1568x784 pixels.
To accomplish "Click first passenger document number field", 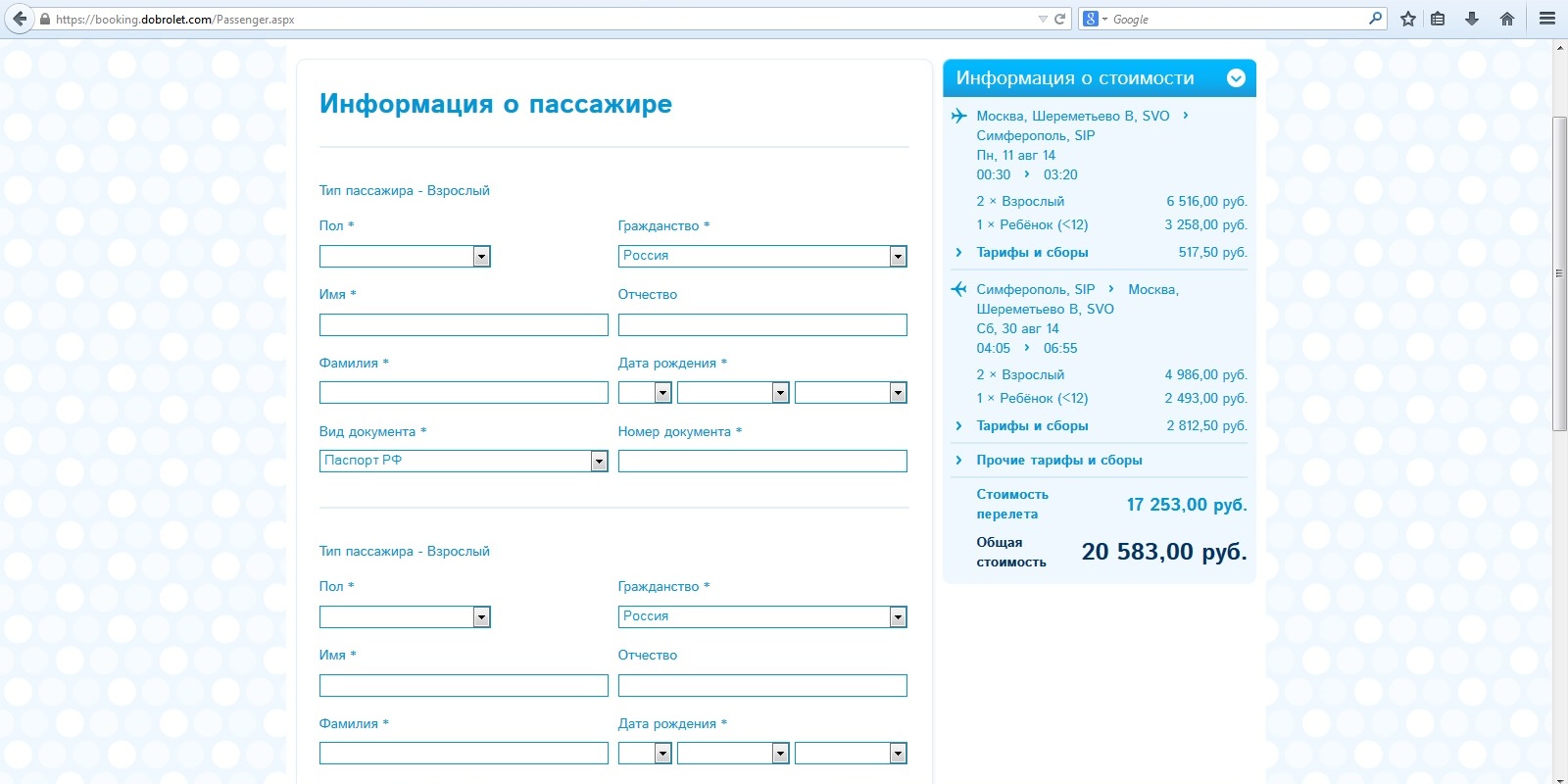I will [x=762, y=461].
